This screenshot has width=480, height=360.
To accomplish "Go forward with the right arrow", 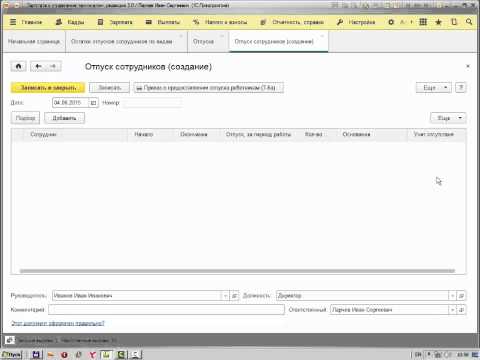I will click(x=53, y=66).
